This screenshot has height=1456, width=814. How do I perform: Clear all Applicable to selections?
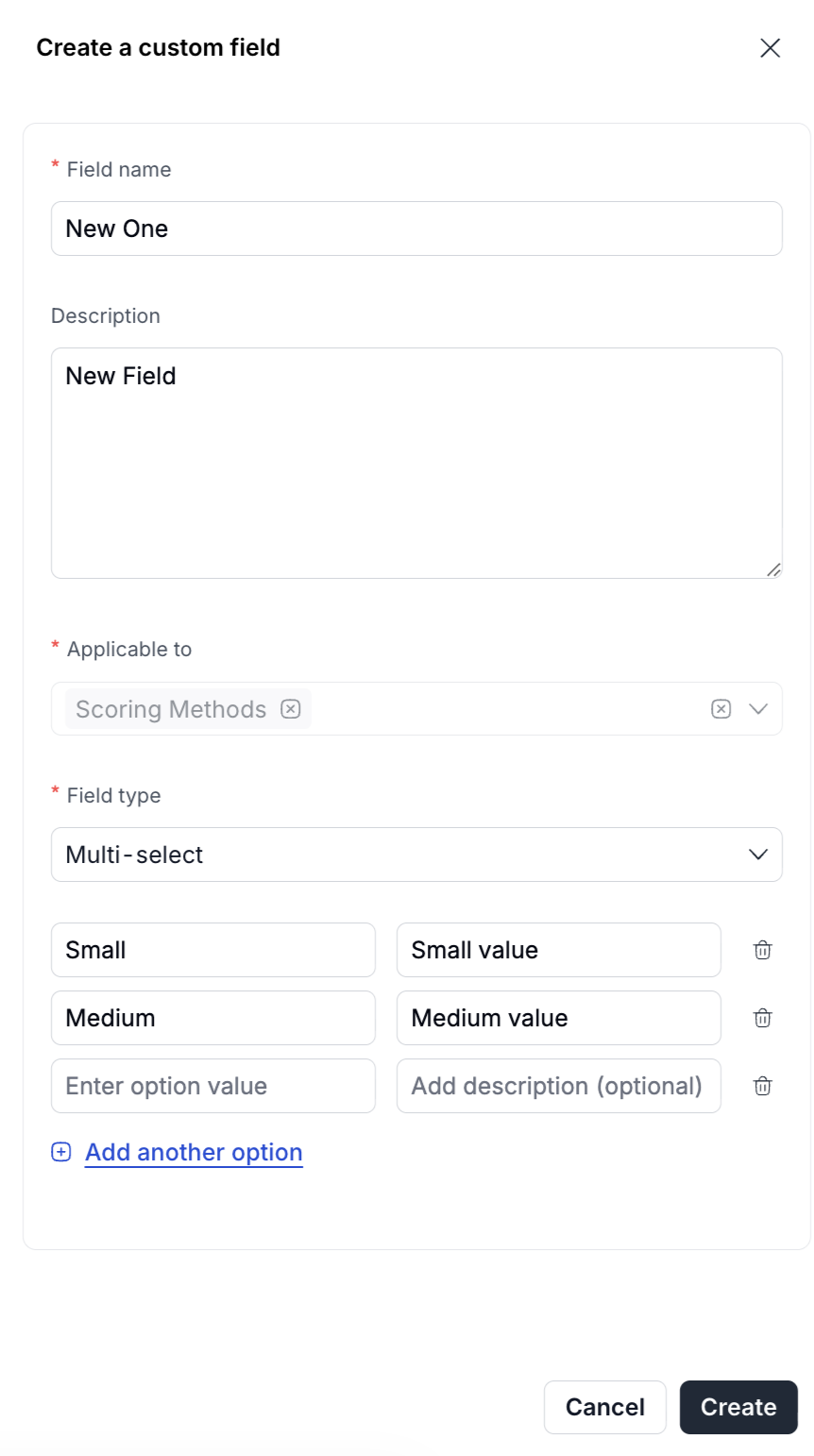721,709
